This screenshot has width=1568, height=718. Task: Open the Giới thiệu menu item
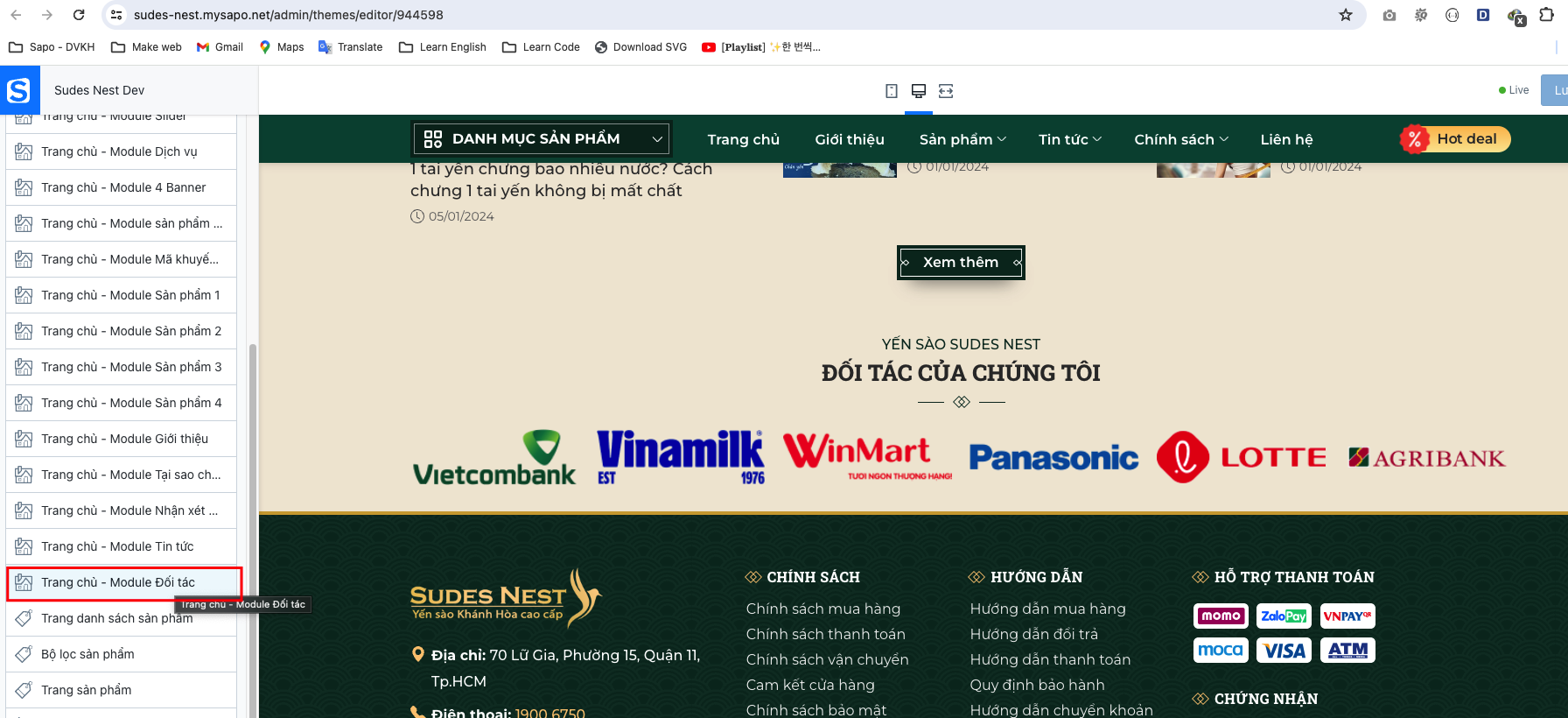pyautogui.click(x=850, y=139)
